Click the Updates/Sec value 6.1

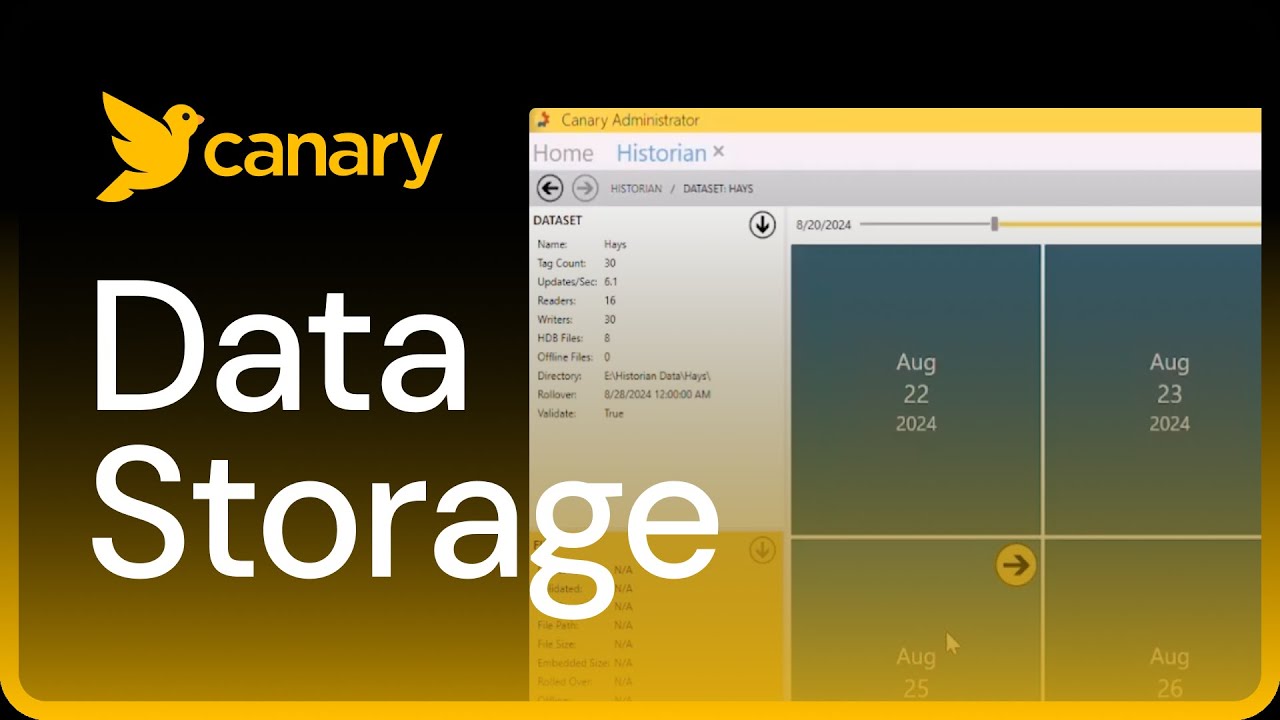611,282
